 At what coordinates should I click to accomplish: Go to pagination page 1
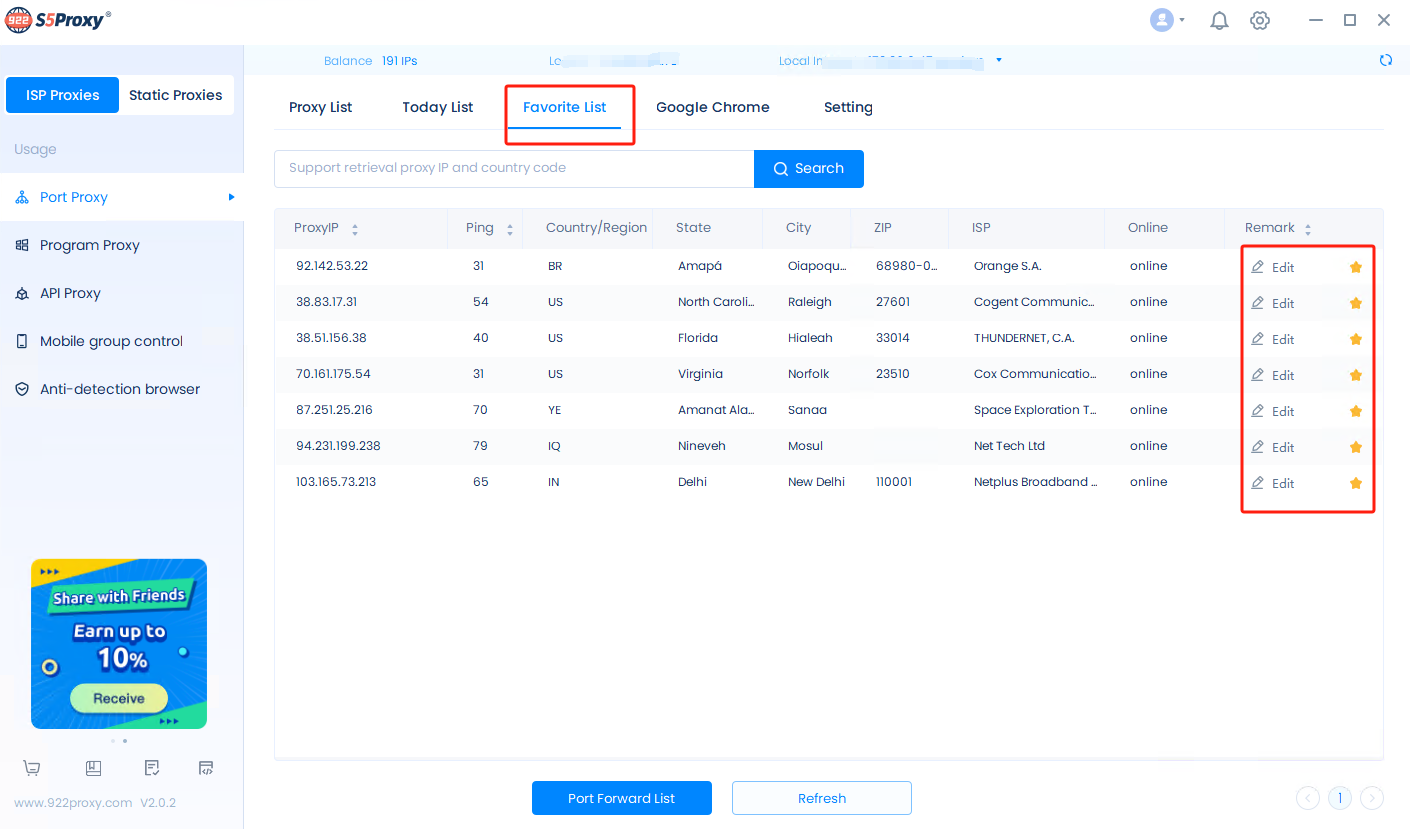click(x=1340, y=798)
